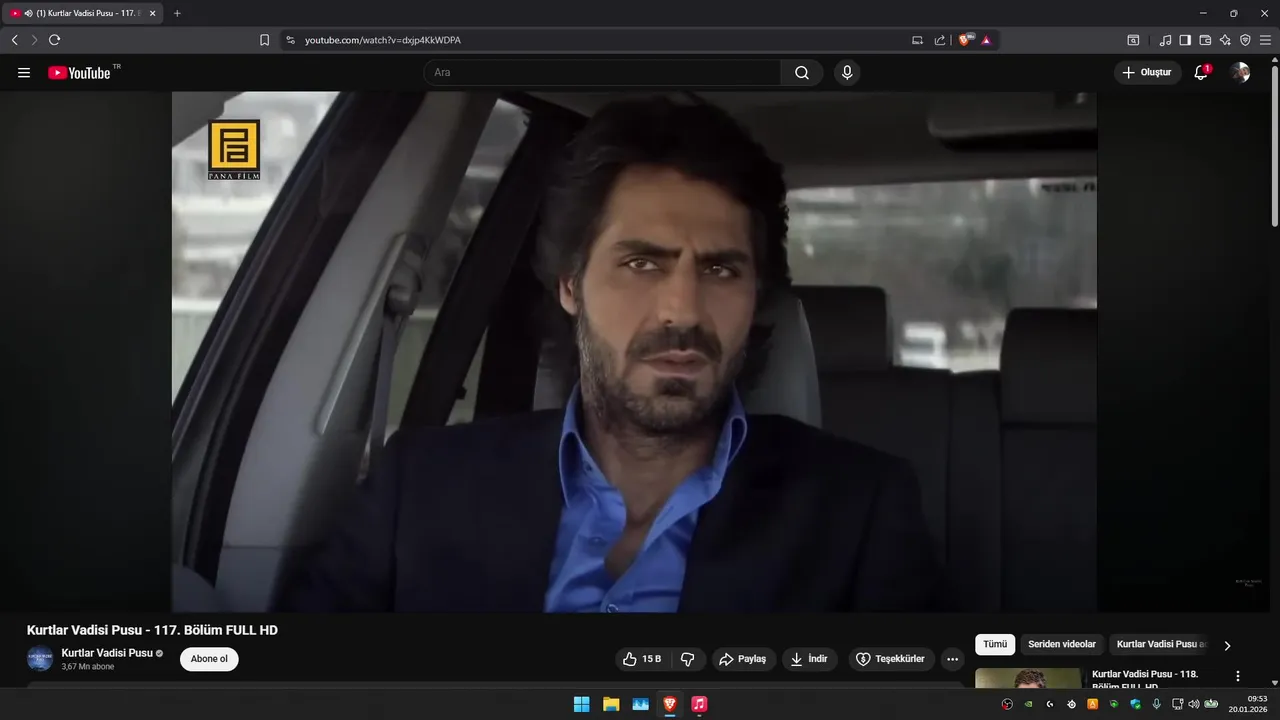Open more actions three-dot menu under video

[952, 659]
